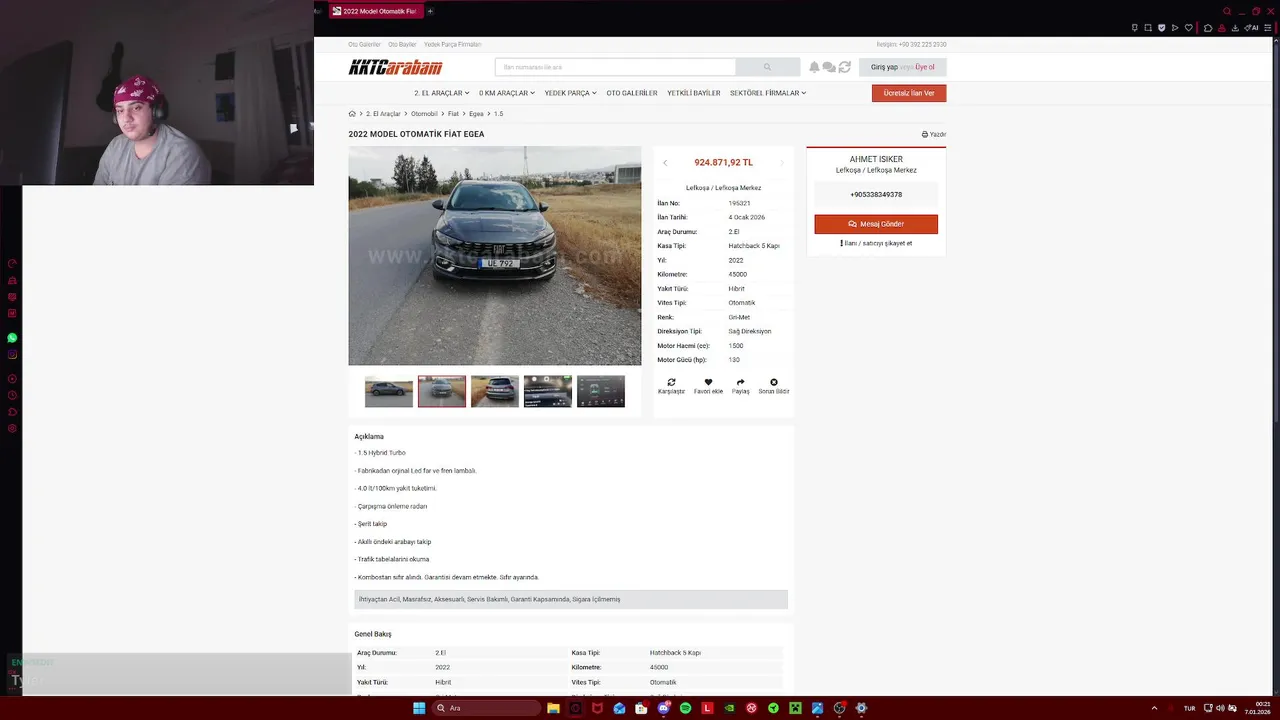The image size is (1280, 720).
Task: Open browser tab search magnifier icon
Action: (1227, 11)
